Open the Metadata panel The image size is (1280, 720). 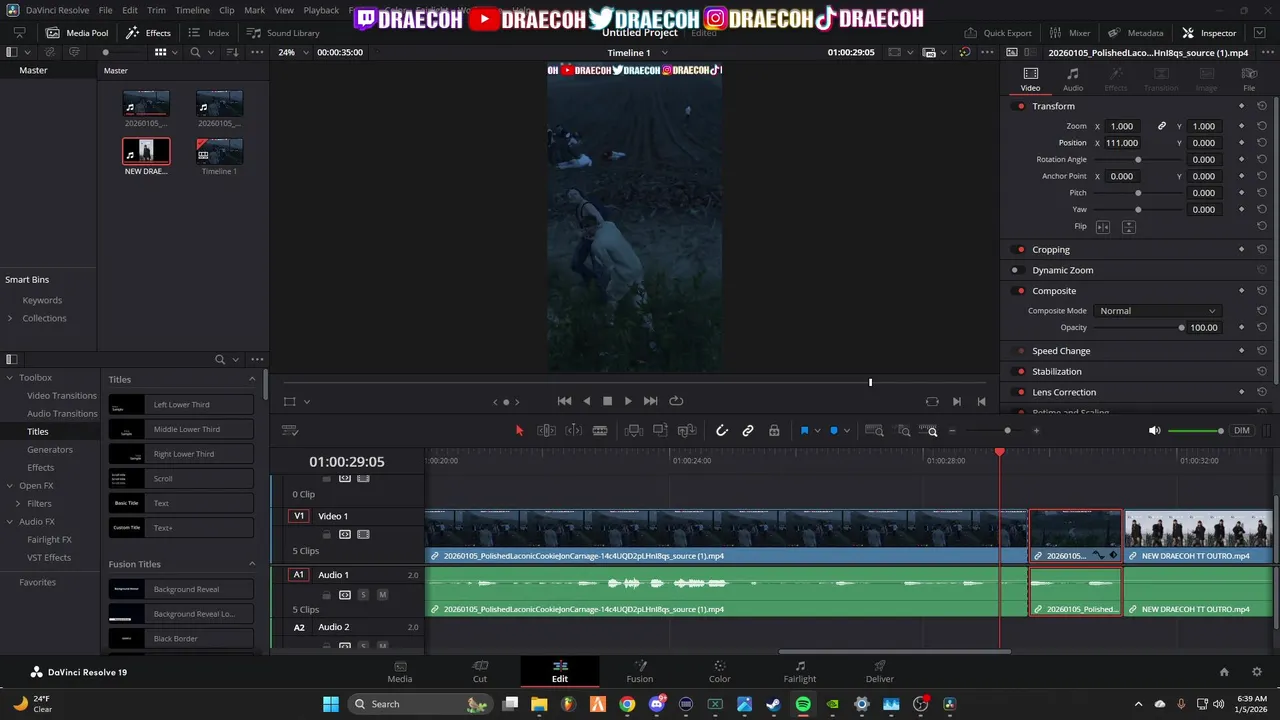[1136, 33]
